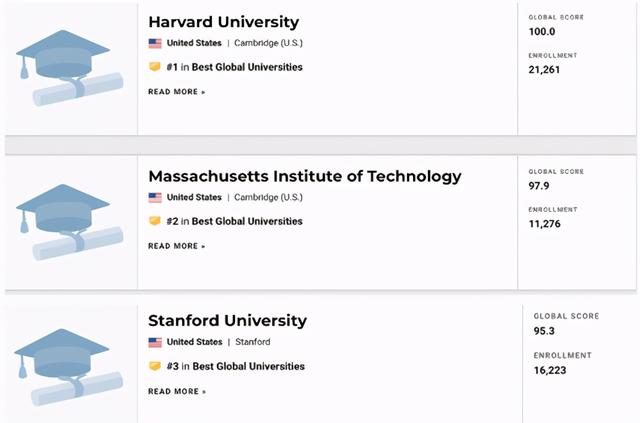The width and height of the screenshot is (640, 423).
Task: Click Harvard's #1 ranking badge icon
Action: click(x=155, y=67)
